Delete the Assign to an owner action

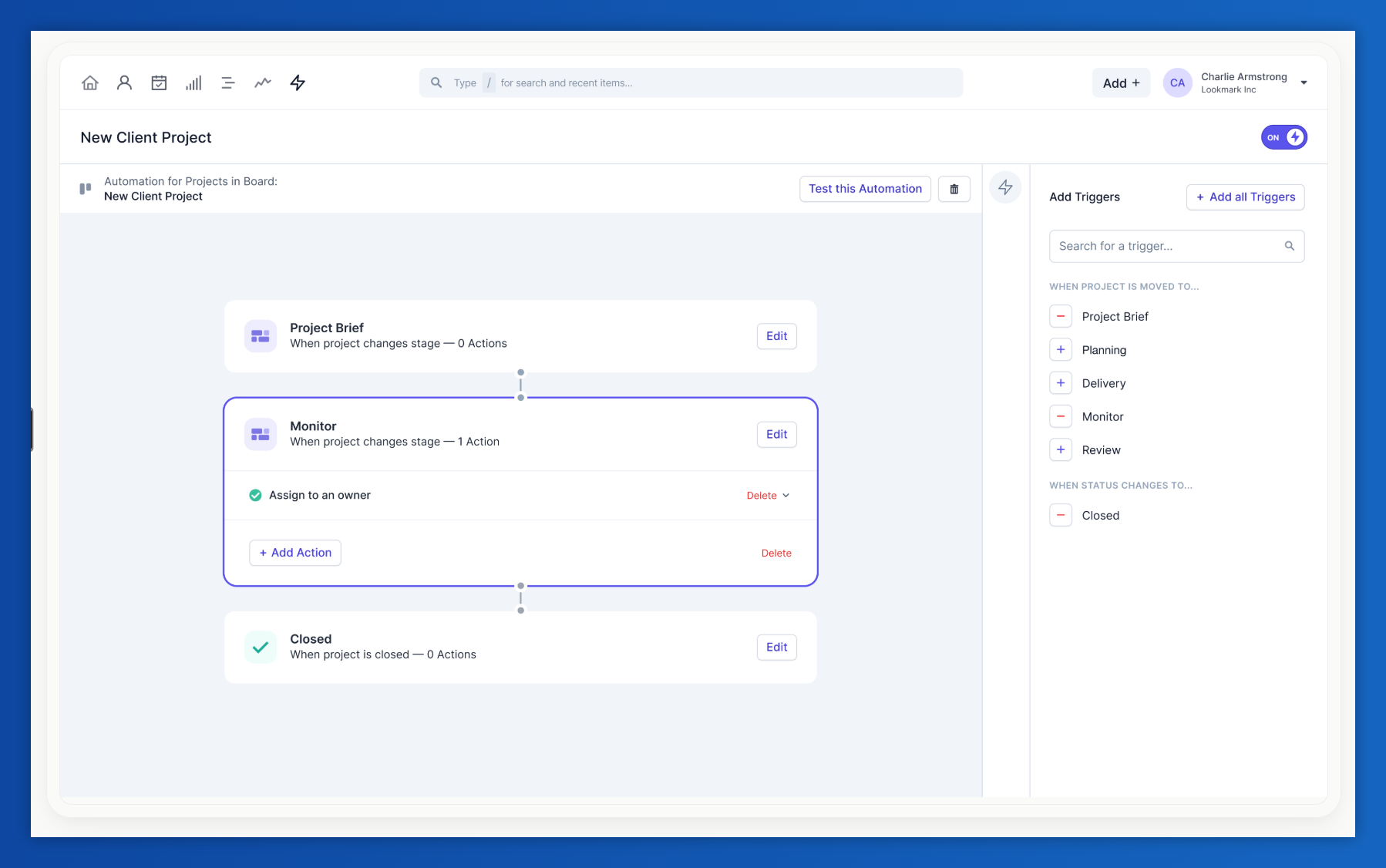(762, 496)
